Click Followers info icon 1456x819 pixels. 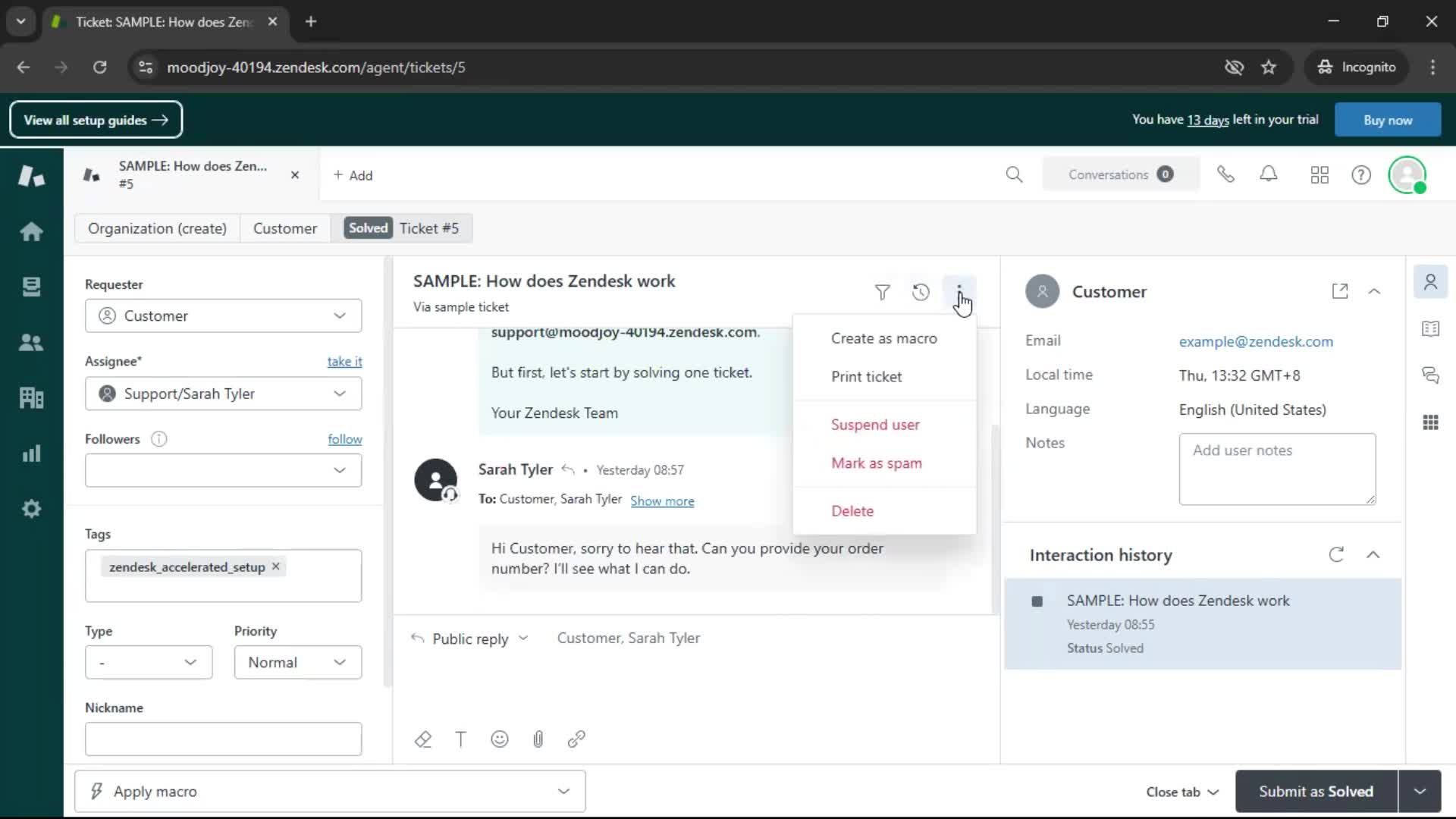[158, 439]
